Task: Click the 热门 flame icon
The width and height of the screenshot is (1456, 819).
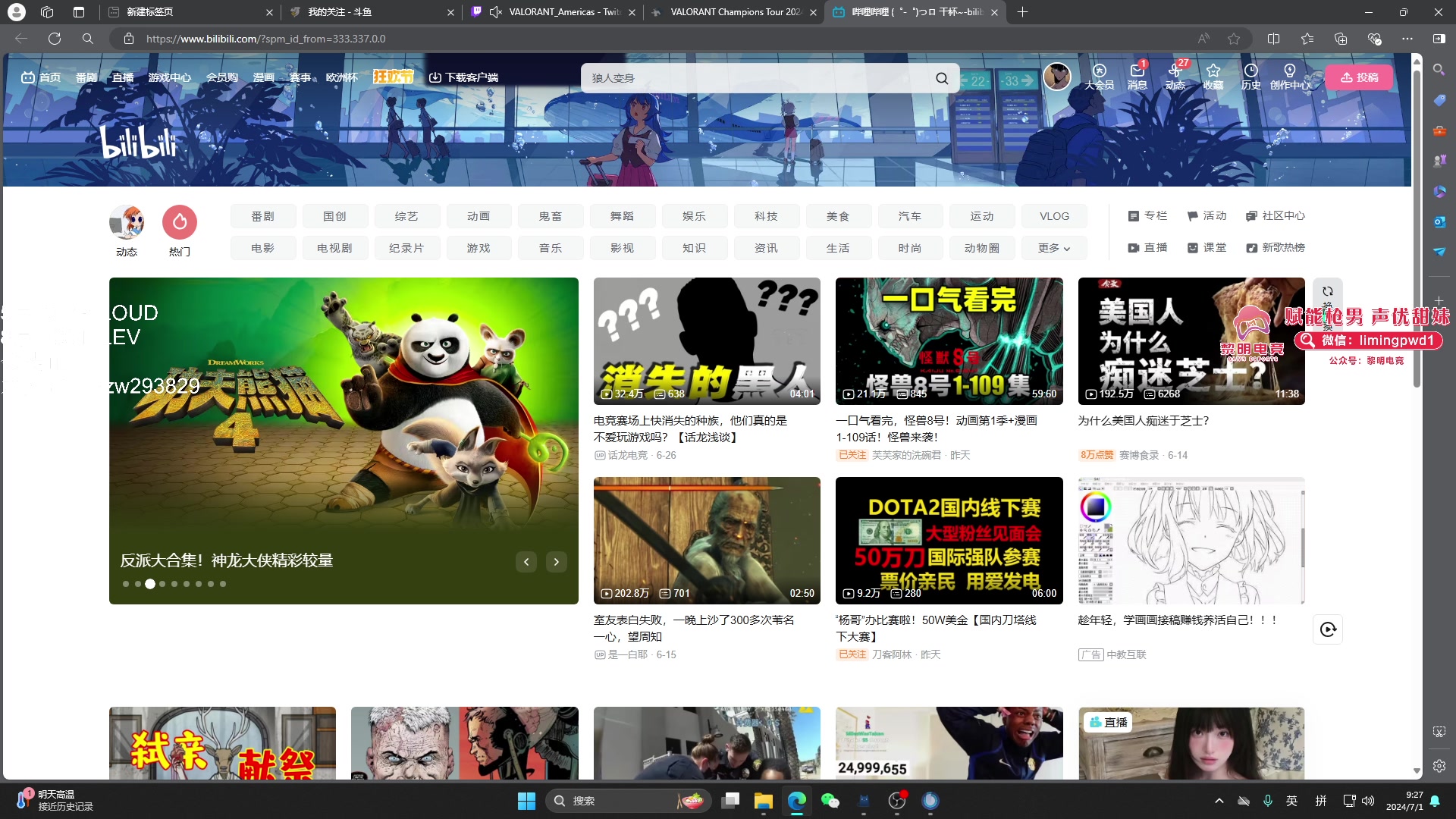Action: pos(180,223)
